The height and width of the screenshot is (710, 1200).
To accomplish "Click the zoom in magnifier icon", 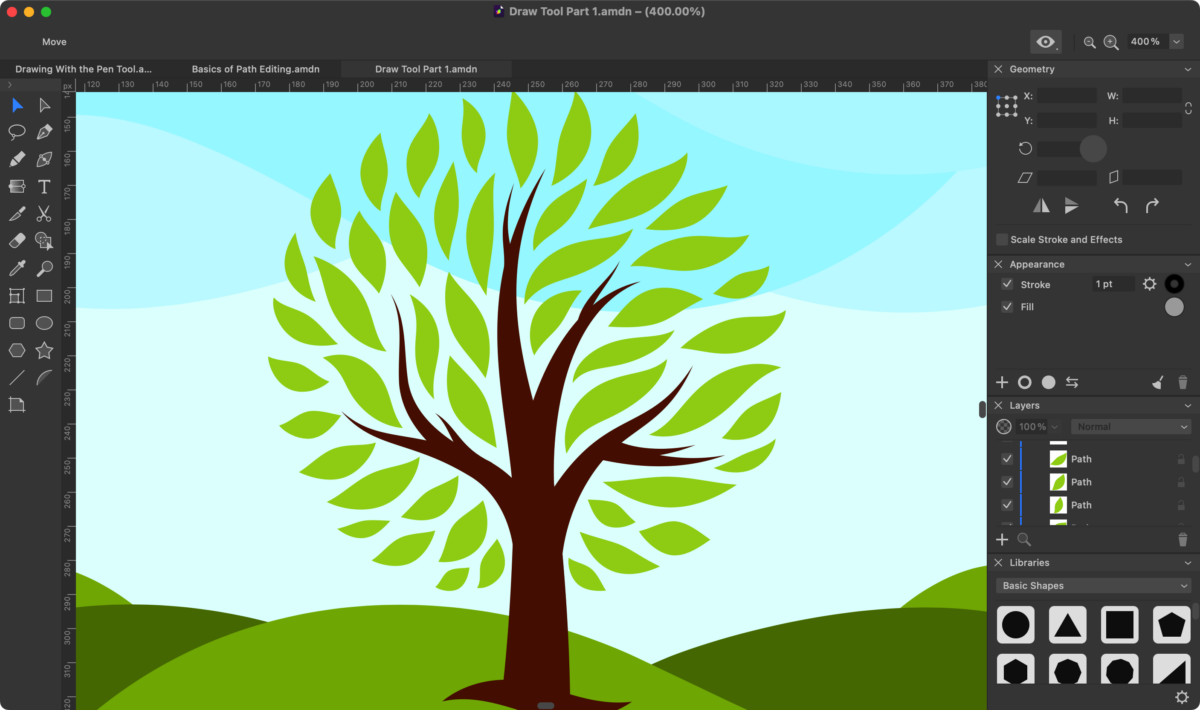I will 1111,42.
